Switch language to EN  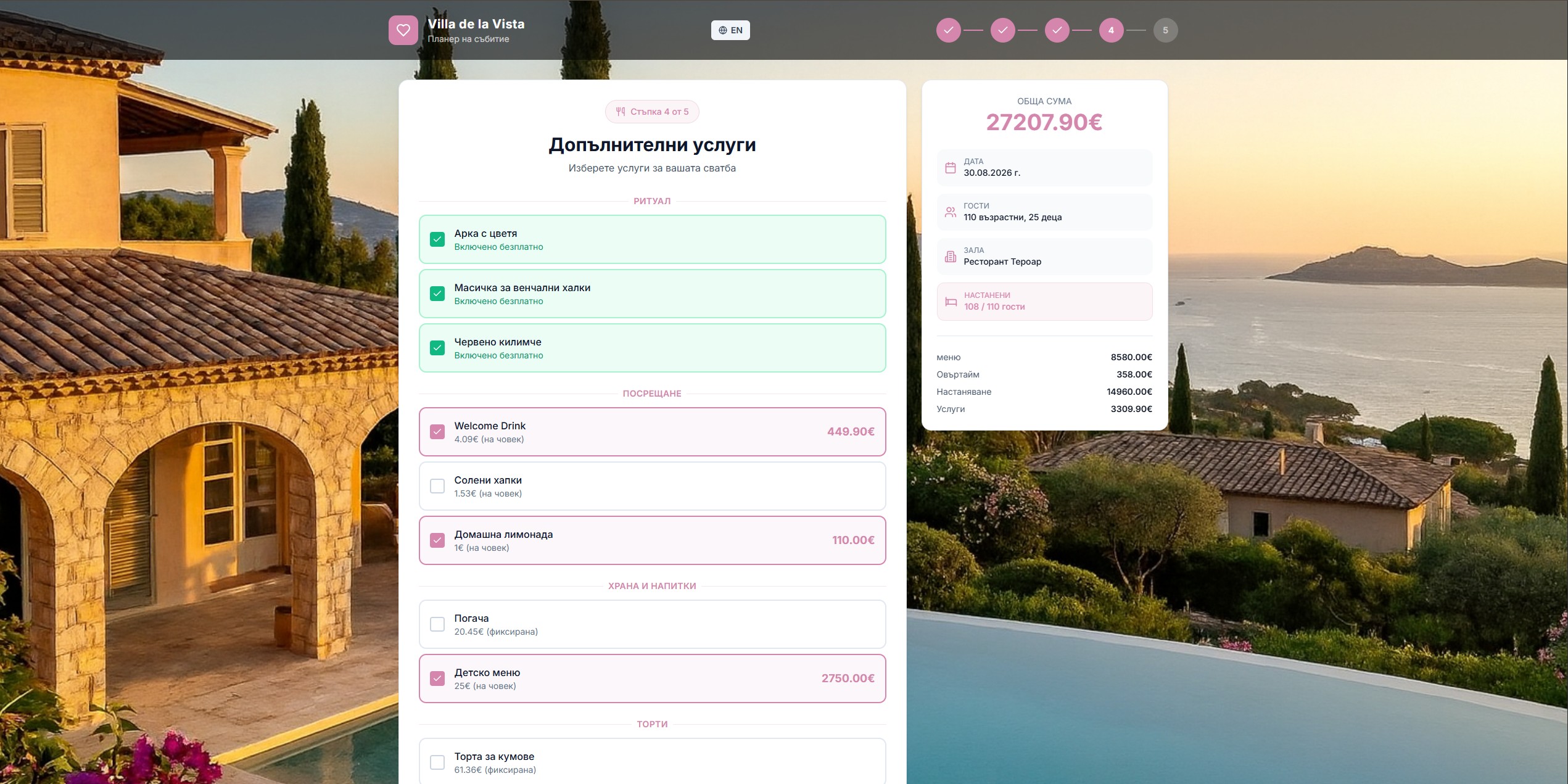pos(730,30)
